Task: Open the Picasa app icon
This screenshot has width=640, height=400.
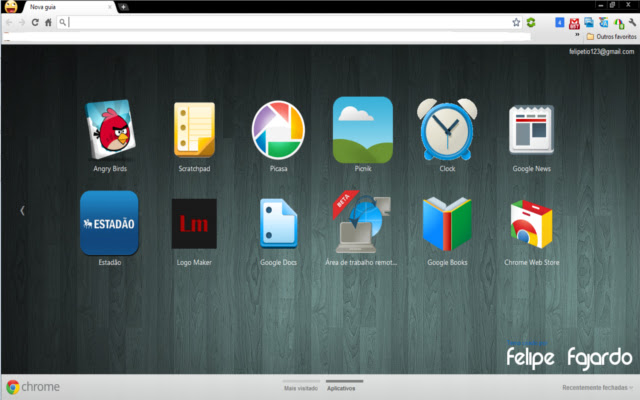Action: click(278, 130)
